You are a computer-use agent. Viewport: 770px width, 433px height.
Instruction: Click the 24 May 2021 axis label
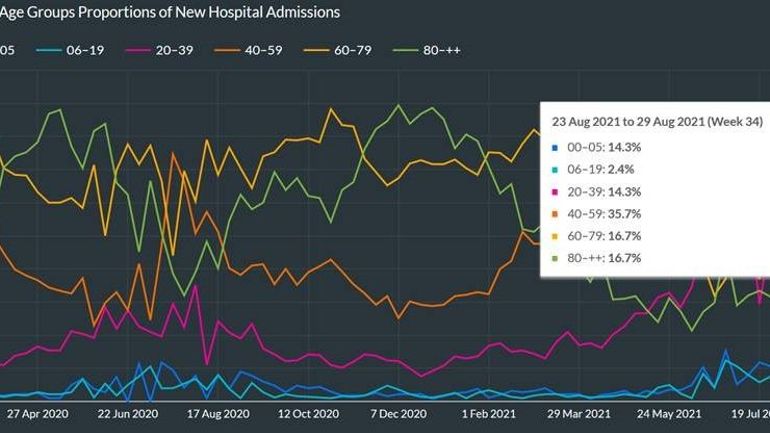[669, 414]
